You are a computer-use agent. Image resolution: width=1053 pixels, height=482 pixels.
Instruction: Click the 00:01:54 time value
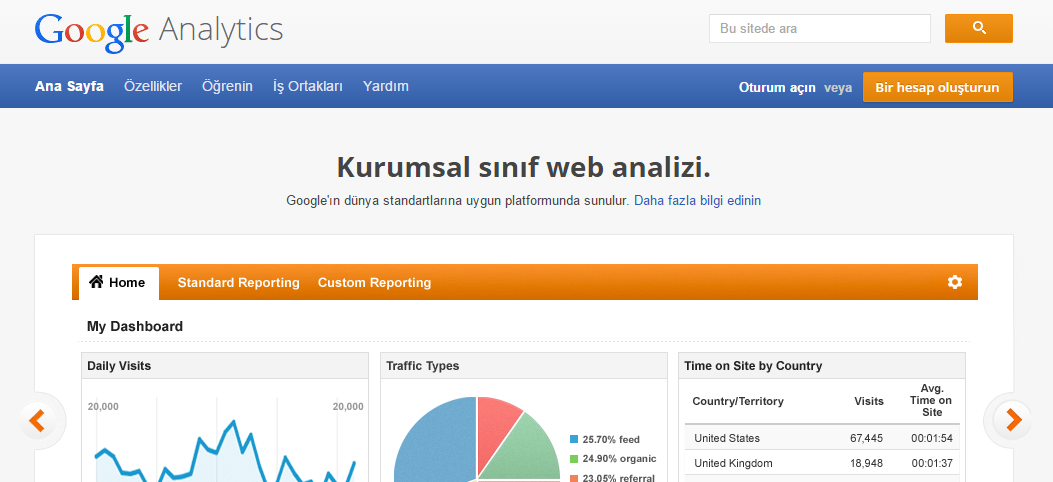tap(933, 438)
